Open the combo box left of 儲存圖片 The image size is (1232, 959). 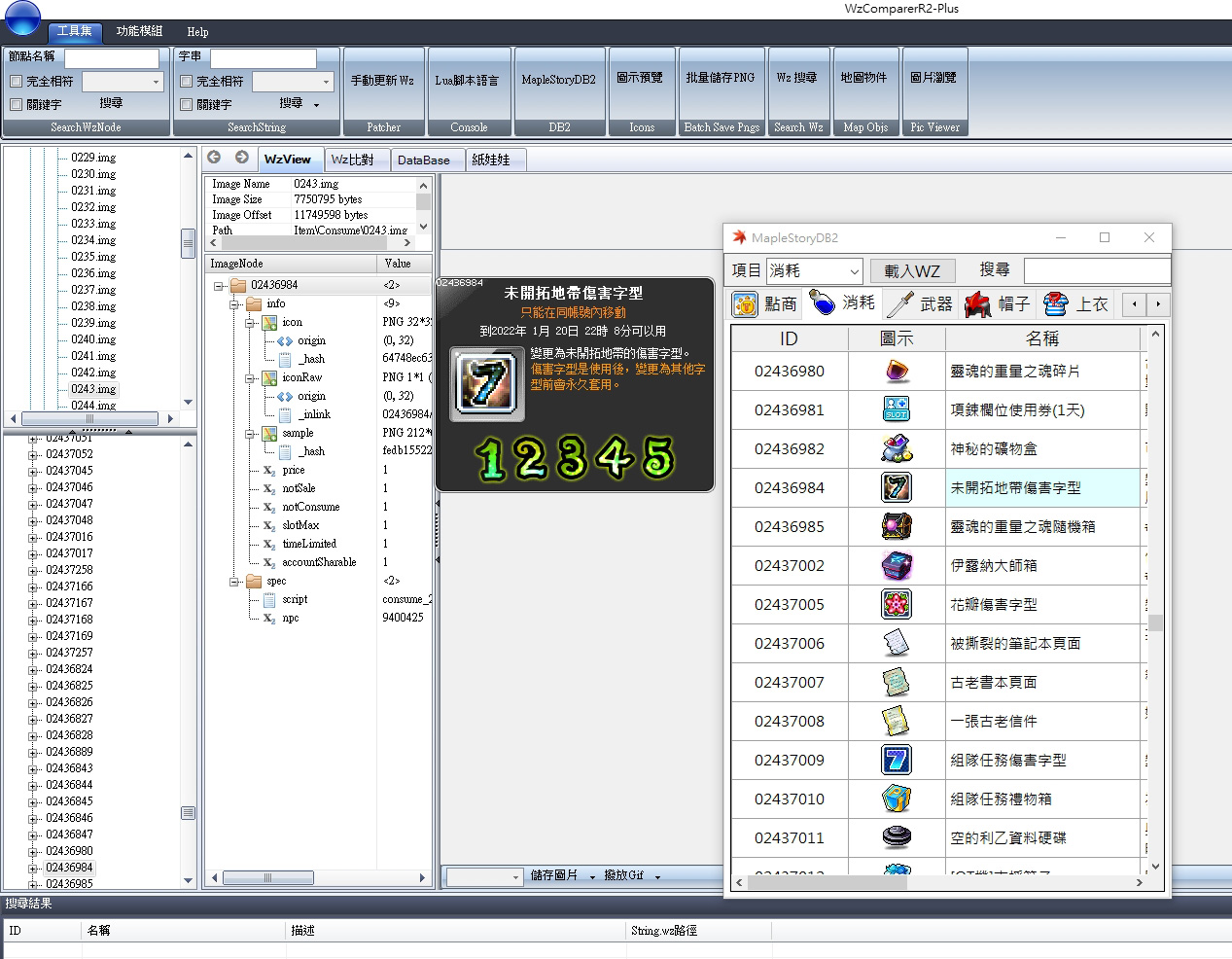(484, 876)
